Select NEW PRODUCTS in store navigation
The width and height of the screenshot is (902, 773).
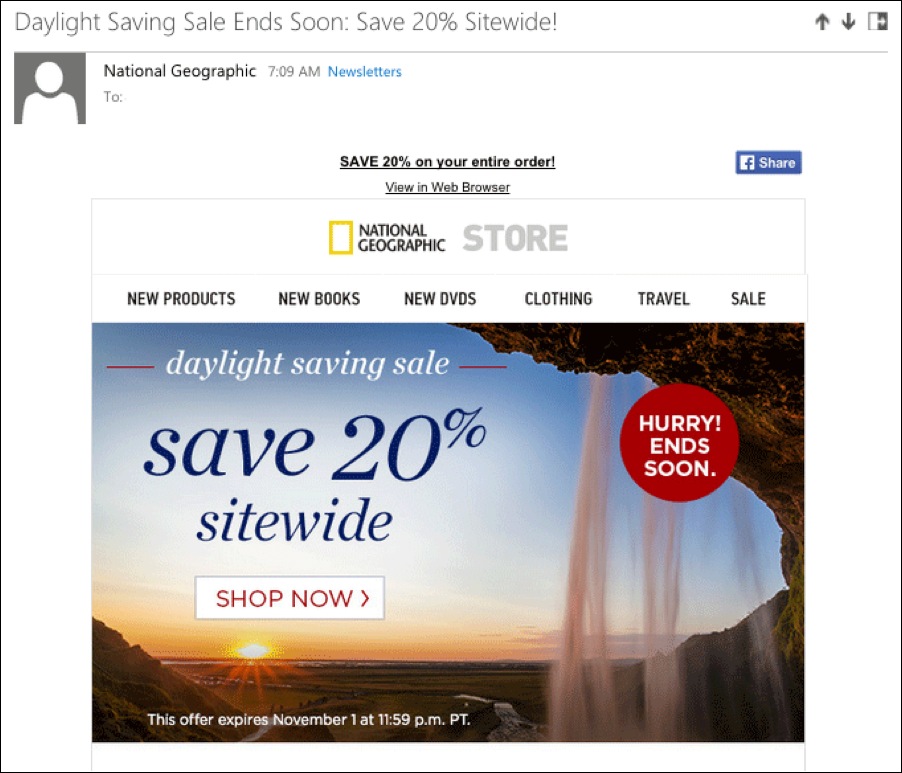coord(181,299)
